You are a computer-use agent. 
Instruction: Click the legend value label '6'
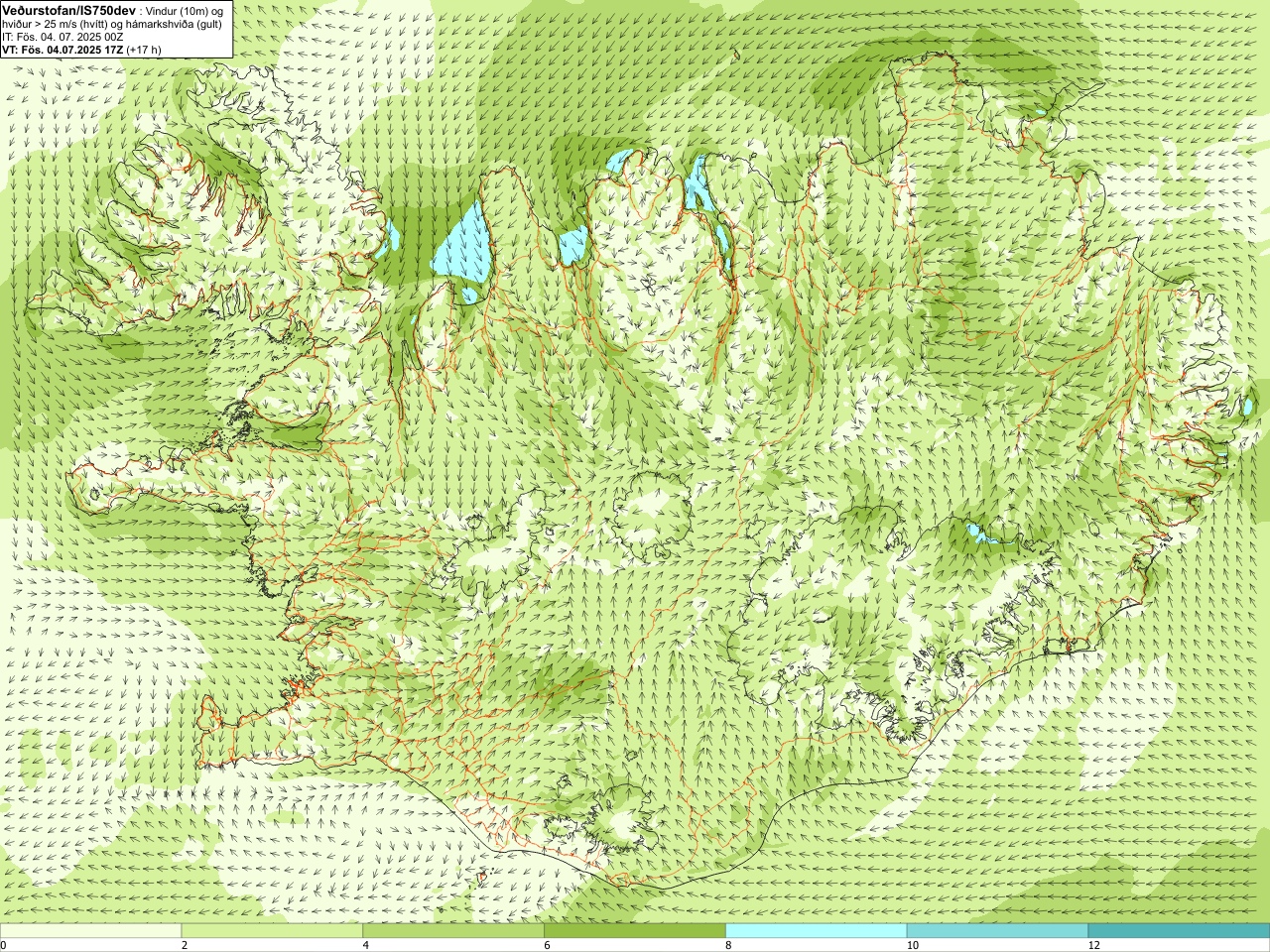[x=548, y=945]
